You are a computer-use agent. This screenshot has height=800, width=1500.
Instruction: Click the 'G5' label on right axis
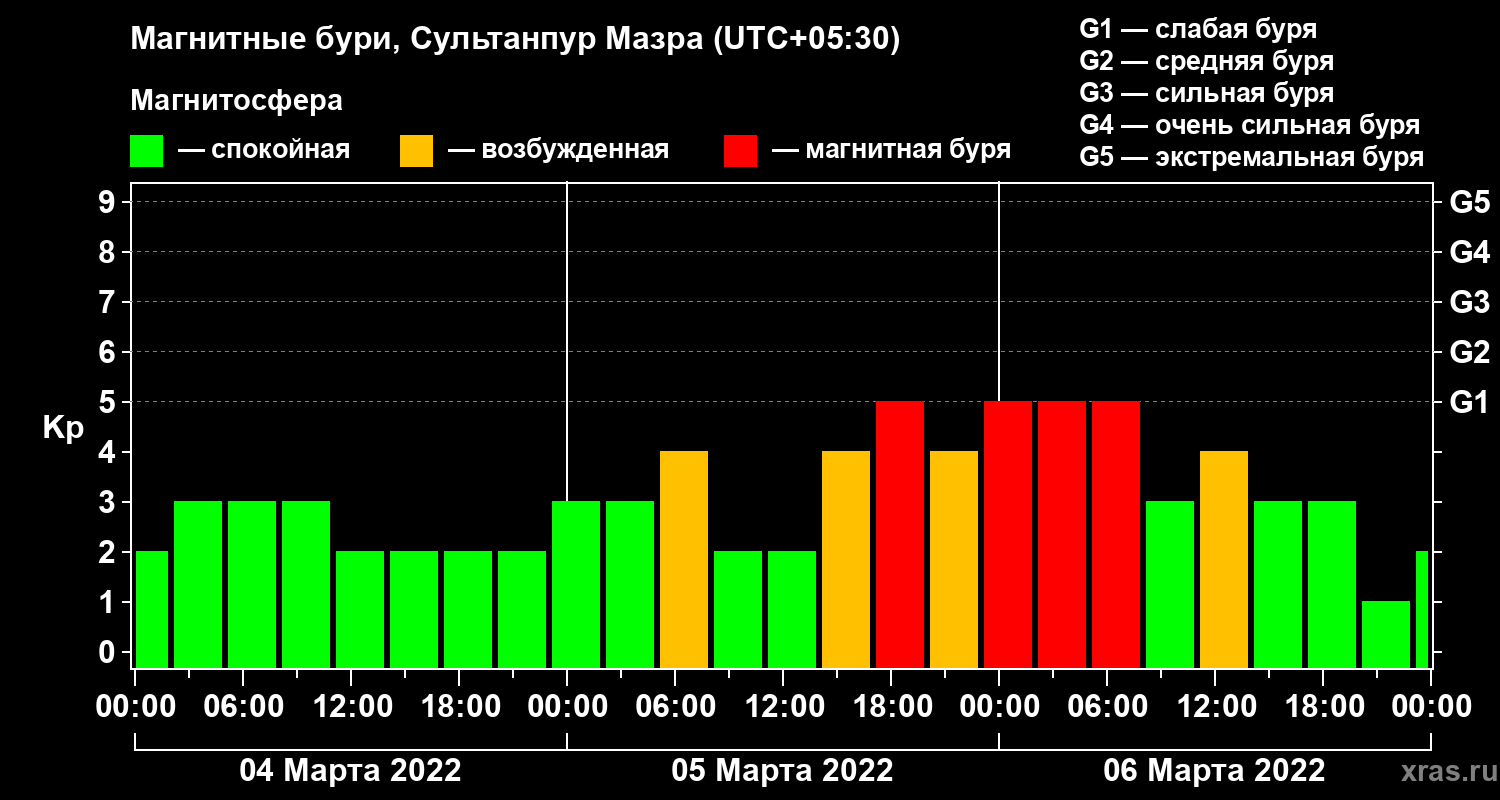pos(1470,202)
